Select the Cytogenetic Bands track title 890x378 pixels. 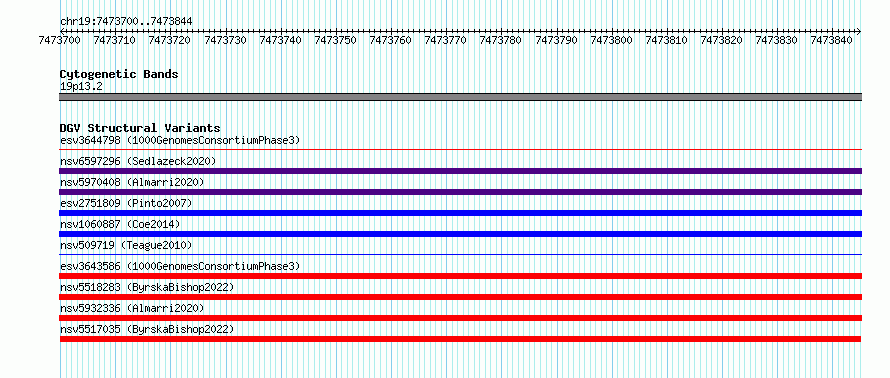tap(119, 74)
